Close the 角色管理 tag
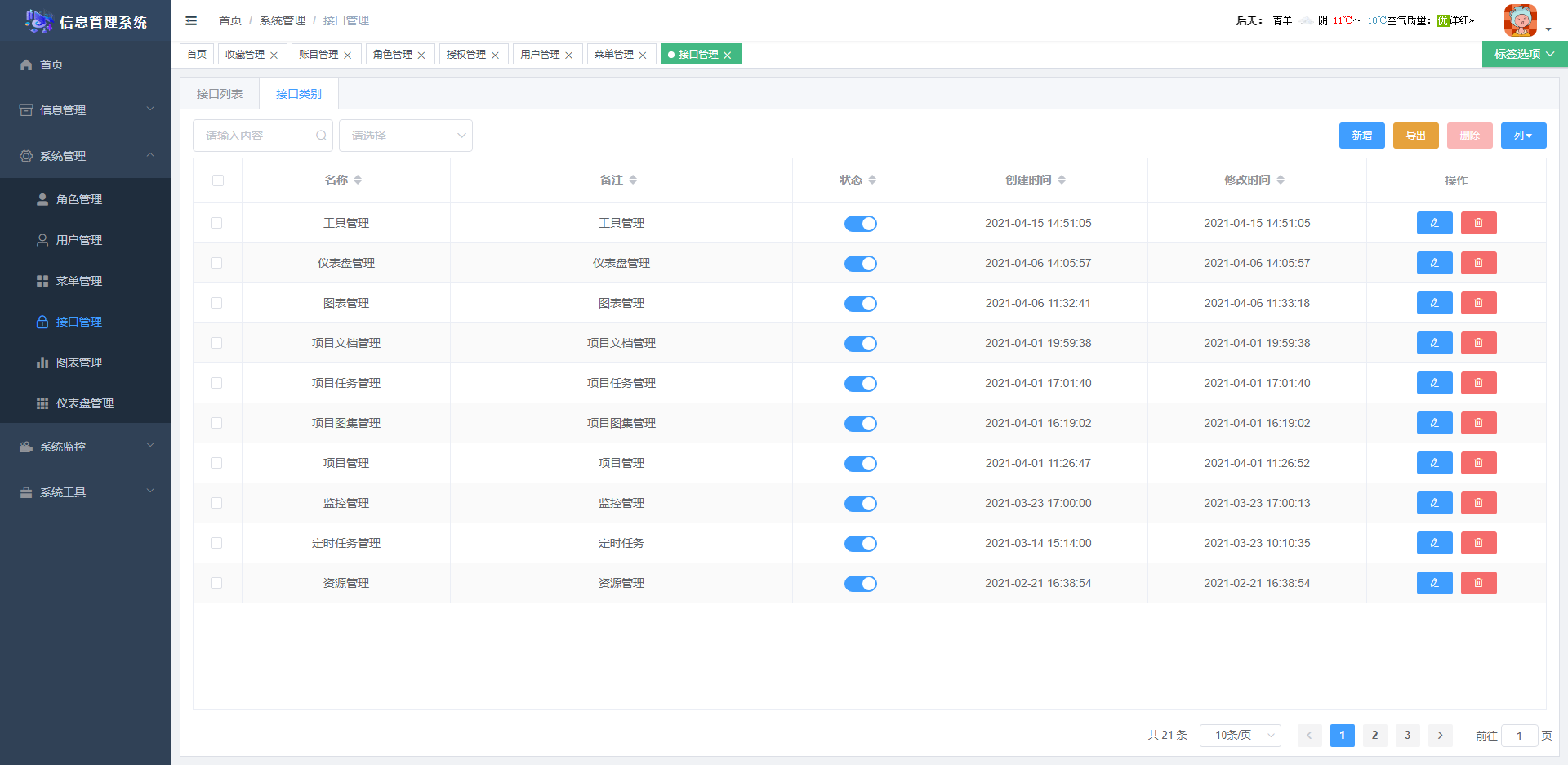The width and height of the screenshot is (1568, 765). pos(421,56)
